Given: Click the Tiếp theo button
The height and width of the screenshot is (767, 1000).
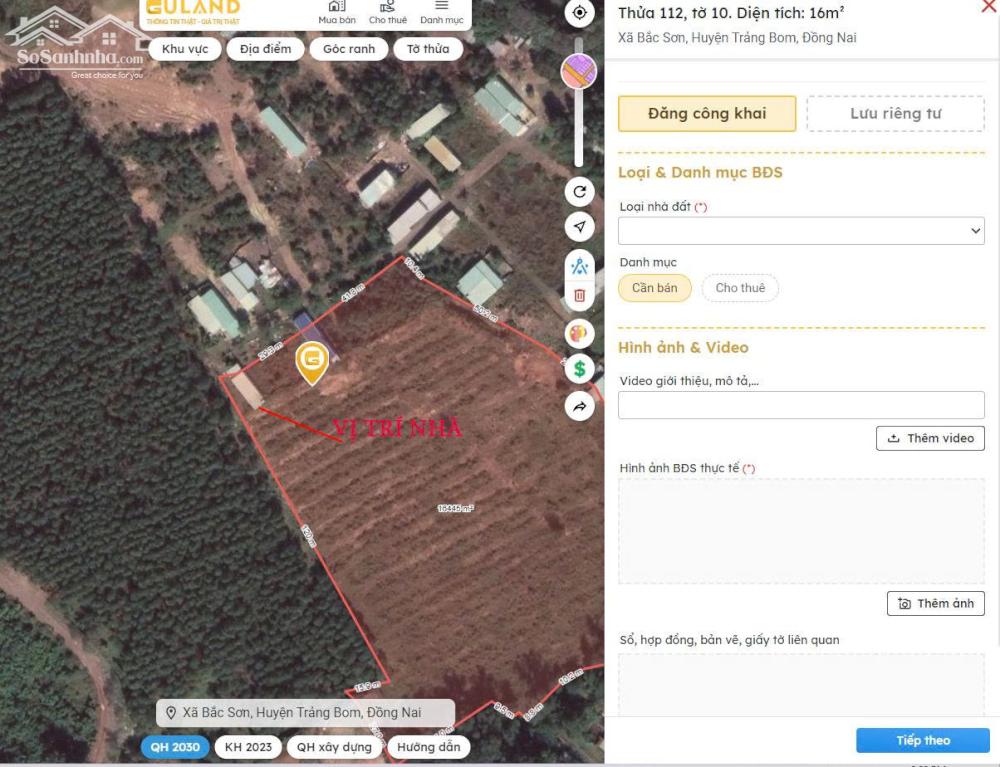Looking at the screenshot, I should coord(922,741).
